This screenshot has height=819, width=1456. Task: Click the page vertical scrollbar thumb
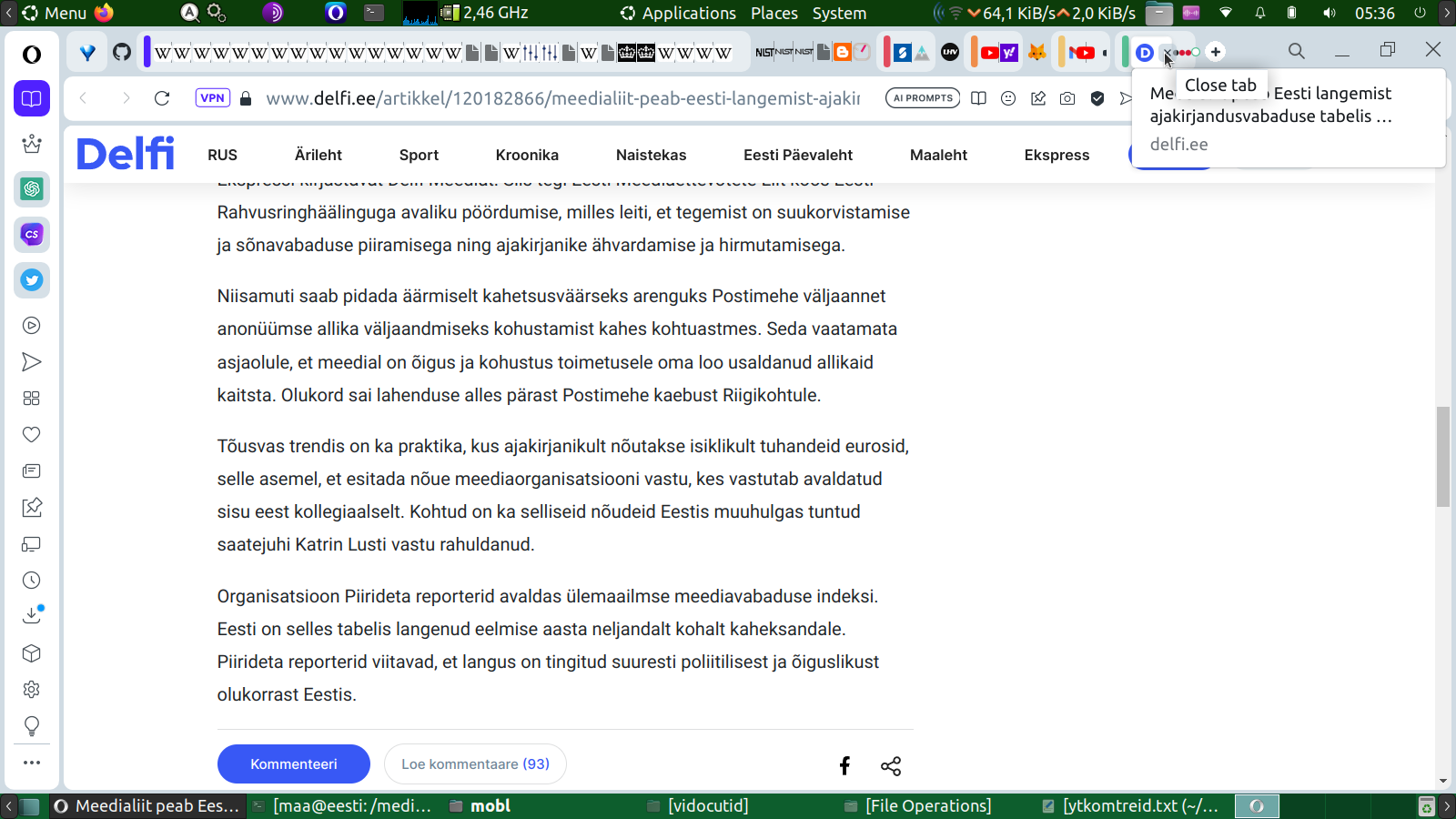click(1443, 457)
